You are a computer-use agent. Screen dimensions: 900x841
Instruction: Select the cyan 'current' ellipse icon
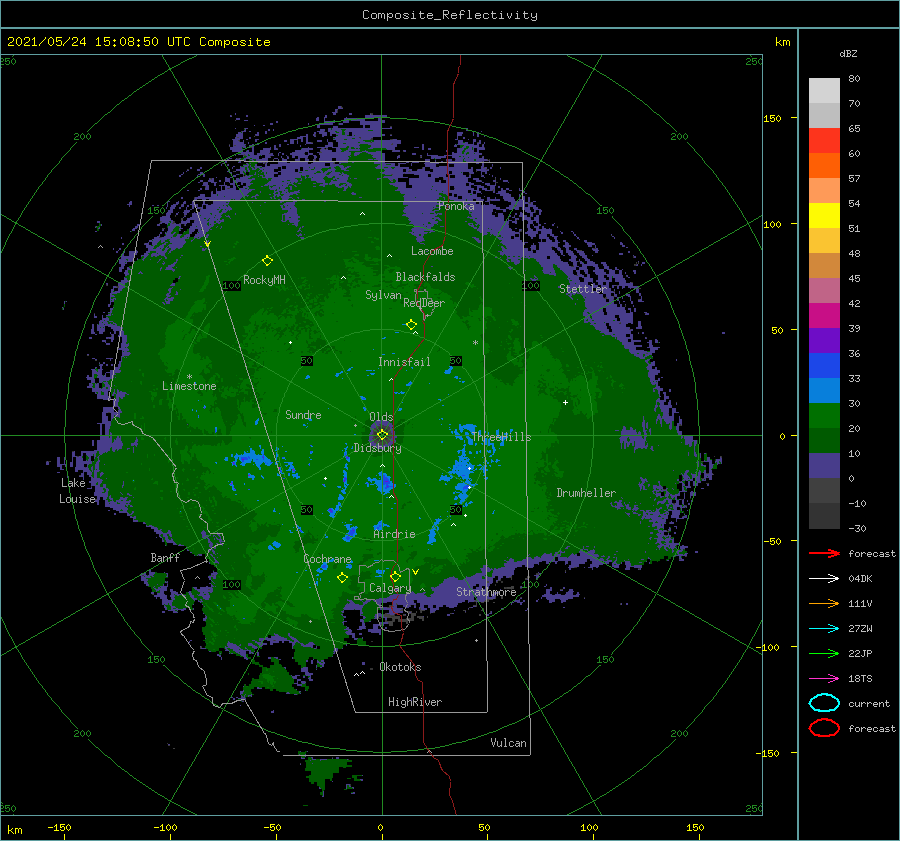click(x=824, y=703)
